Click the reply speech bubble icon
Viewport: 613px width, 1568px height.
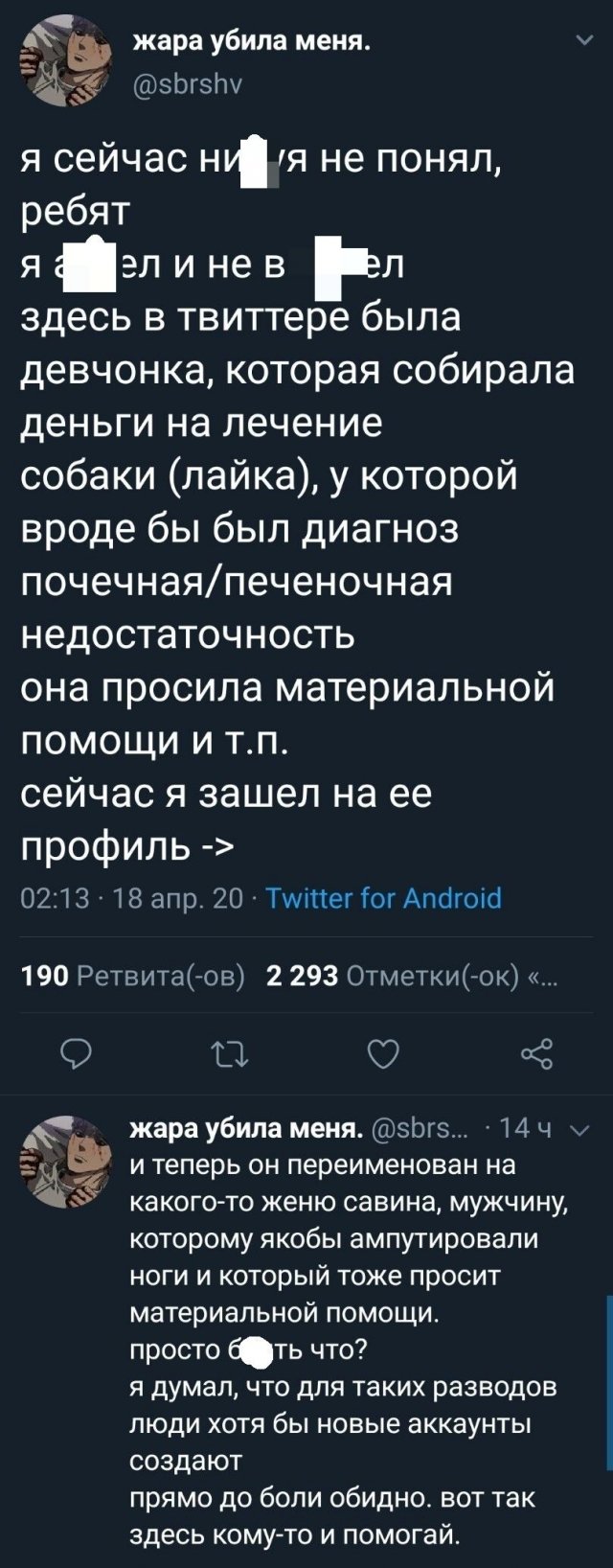point(76,1054)
